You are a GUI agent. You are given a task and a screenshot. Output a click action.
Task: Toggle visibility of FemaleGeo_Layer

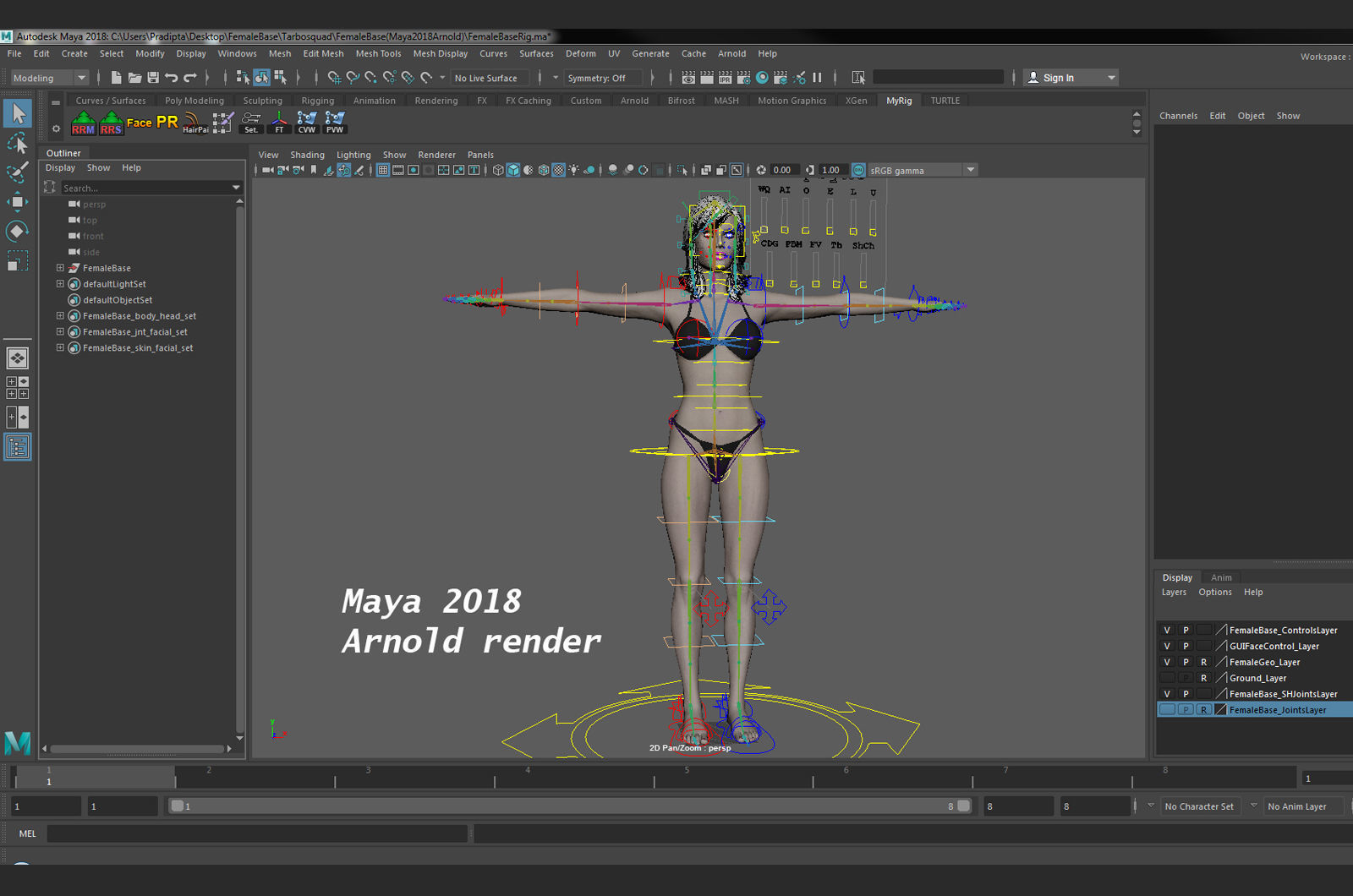pyautogui.click(x=1167, y=663)
